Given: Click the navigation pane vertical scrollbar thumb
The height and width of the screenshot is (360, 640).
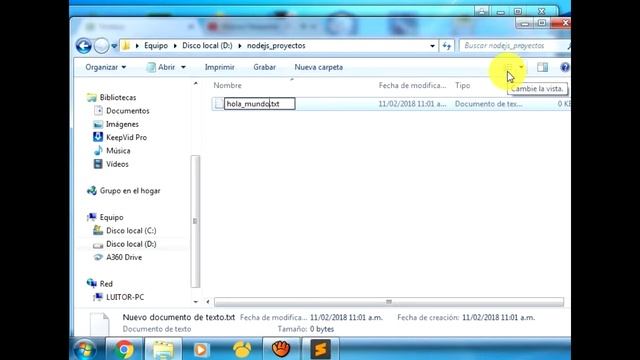Looking at the screenshot, I should point(195,221).
